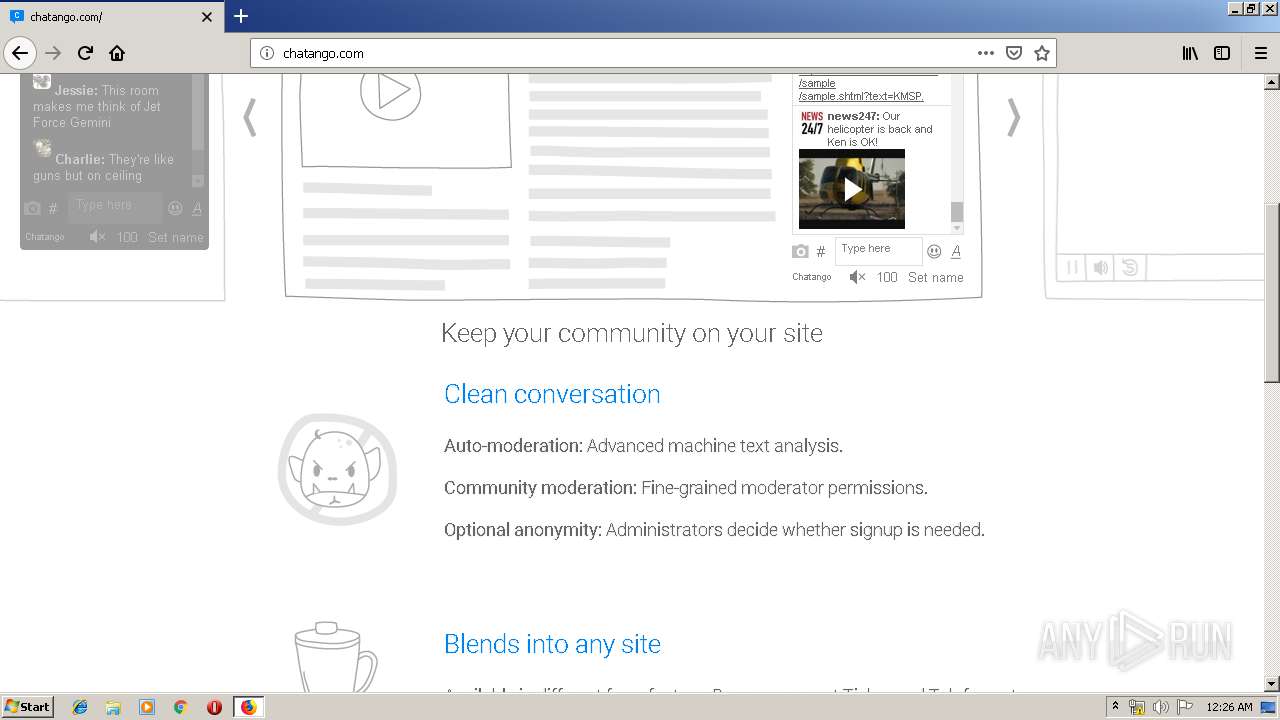Viewport: 1280px width, 720px height.
Task: Click the speaker icon in right panel
Action: pos(1100,267)
